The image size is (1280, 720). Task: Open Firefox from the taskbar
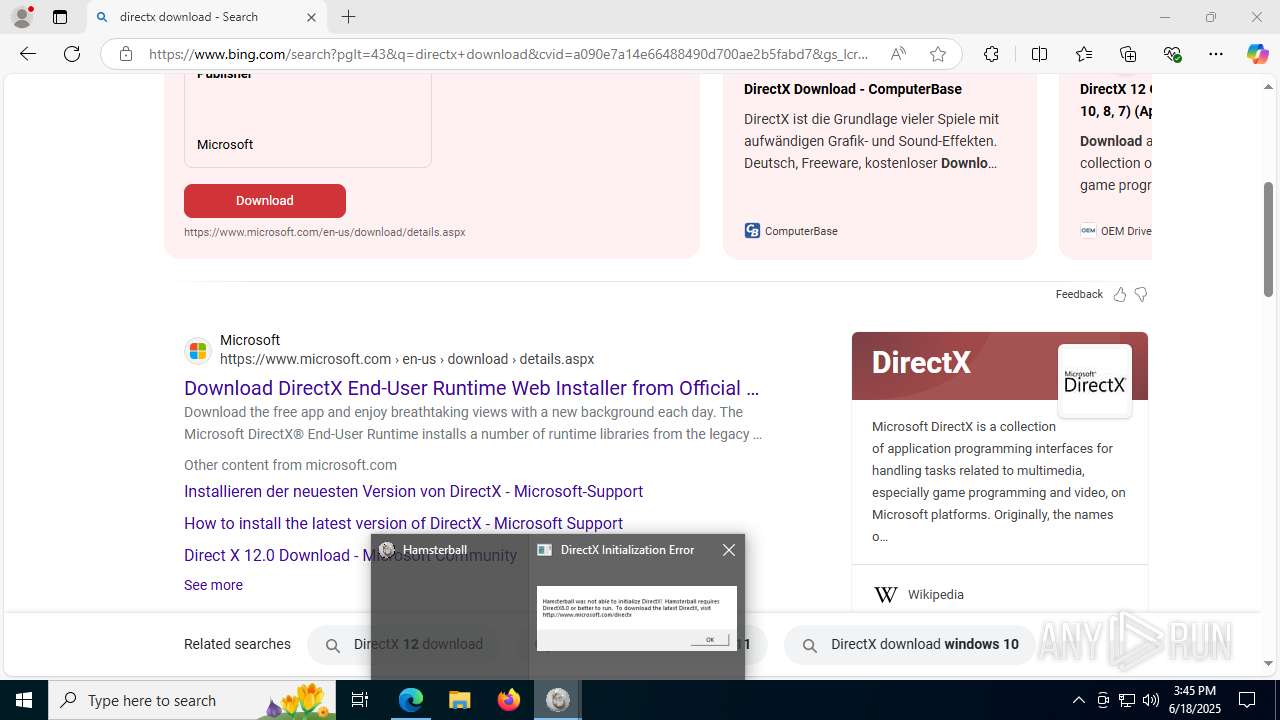(x=509, y=700)
